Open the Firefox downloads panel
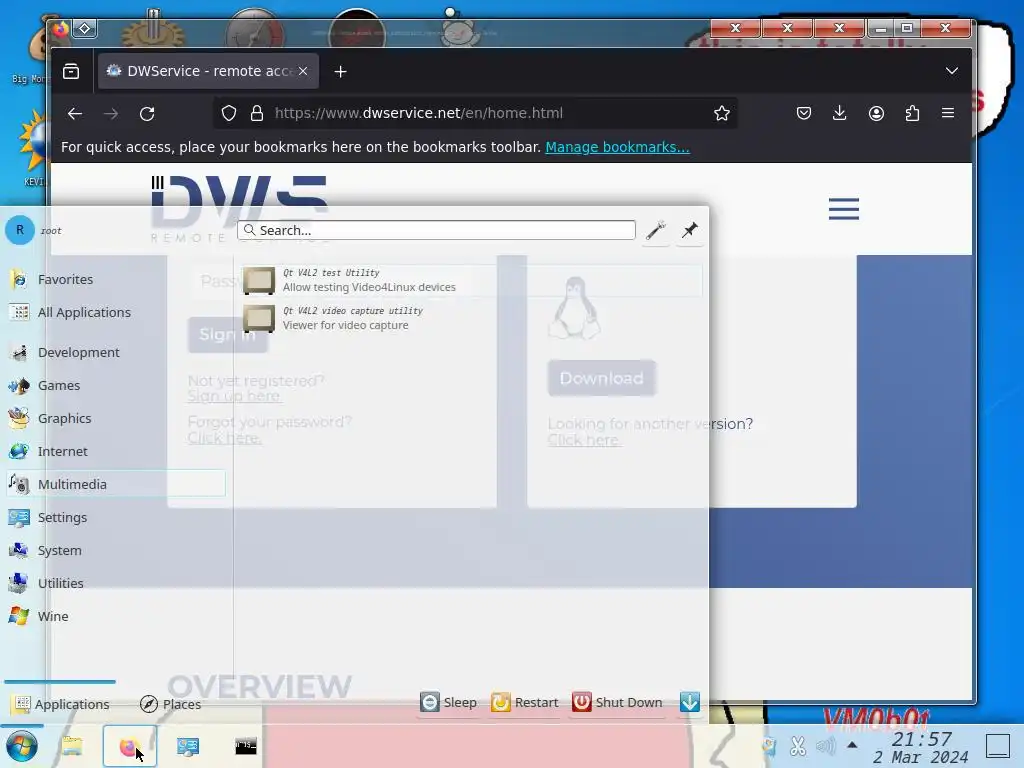 tap(840, 114)
